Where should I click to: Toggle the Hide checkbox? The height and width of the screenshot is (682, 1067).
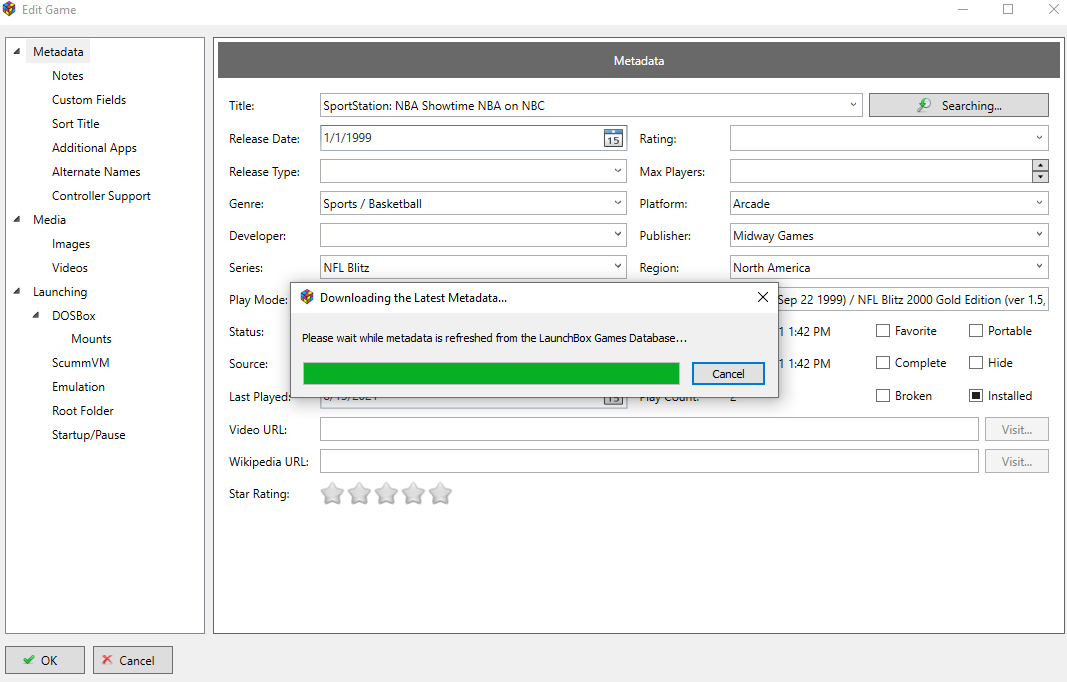coord(976,363)
